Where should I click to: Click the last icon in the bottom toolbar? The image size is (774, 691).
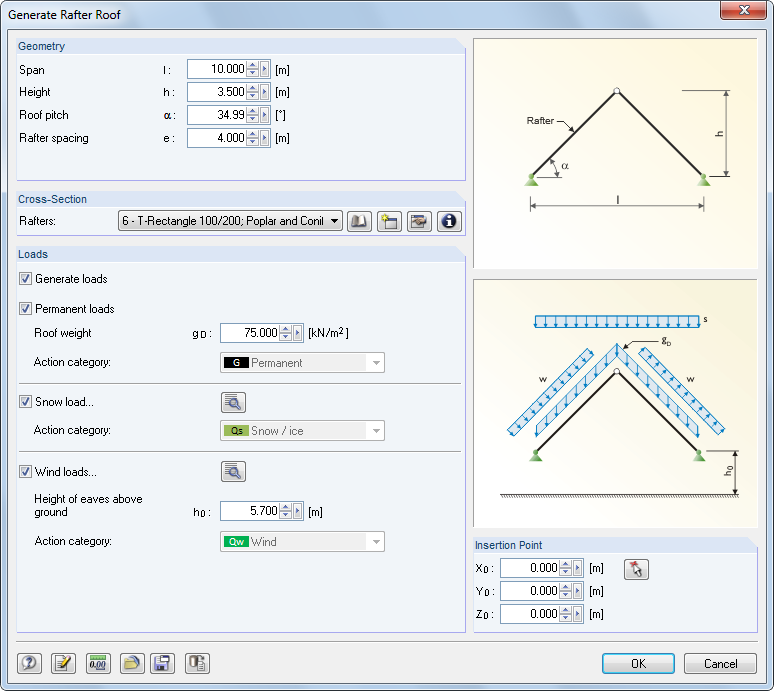click(197, 663)
